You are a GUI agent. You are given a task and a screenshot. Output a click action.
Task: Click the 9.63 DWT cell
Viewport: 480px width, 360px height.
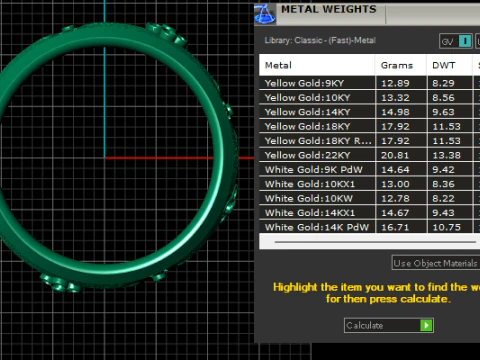coord(449,112)
